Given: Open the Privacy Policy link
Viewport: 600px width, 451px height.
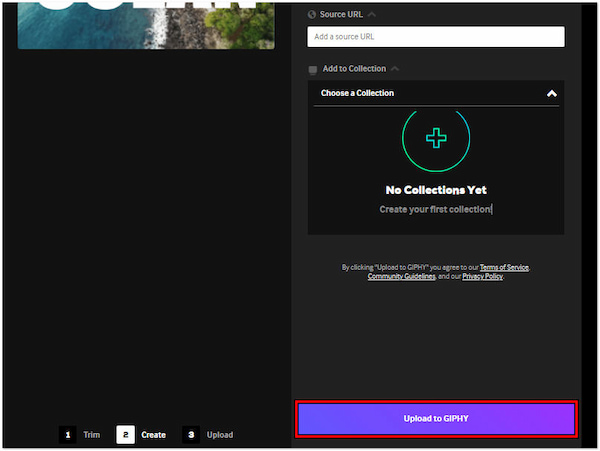Looking at the screenshot, I should 483,276.
